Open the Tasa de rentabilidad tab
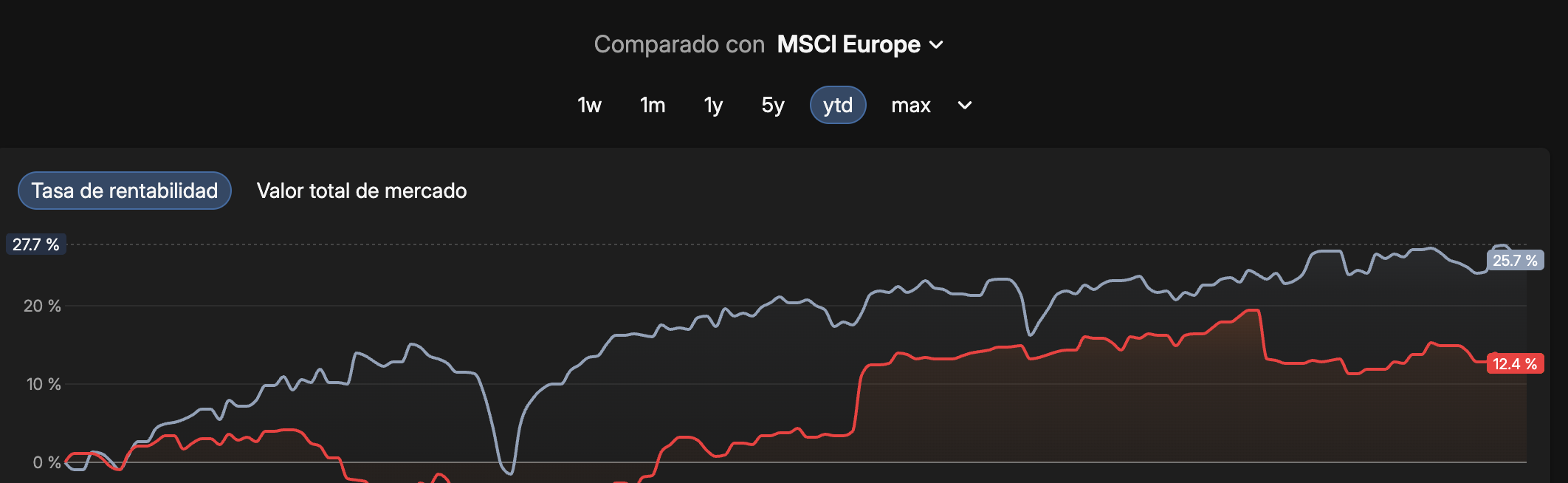The height and width of the screenshot is (483, 1568). [x=125, y=191]
